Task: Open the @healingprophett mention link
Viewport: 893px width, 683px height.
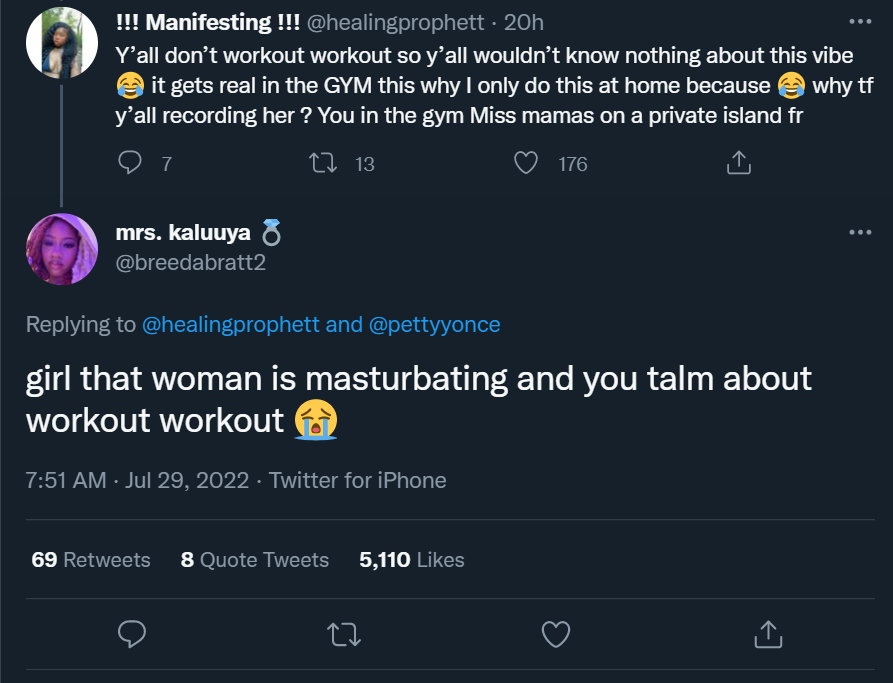Action: pos(232,325)
